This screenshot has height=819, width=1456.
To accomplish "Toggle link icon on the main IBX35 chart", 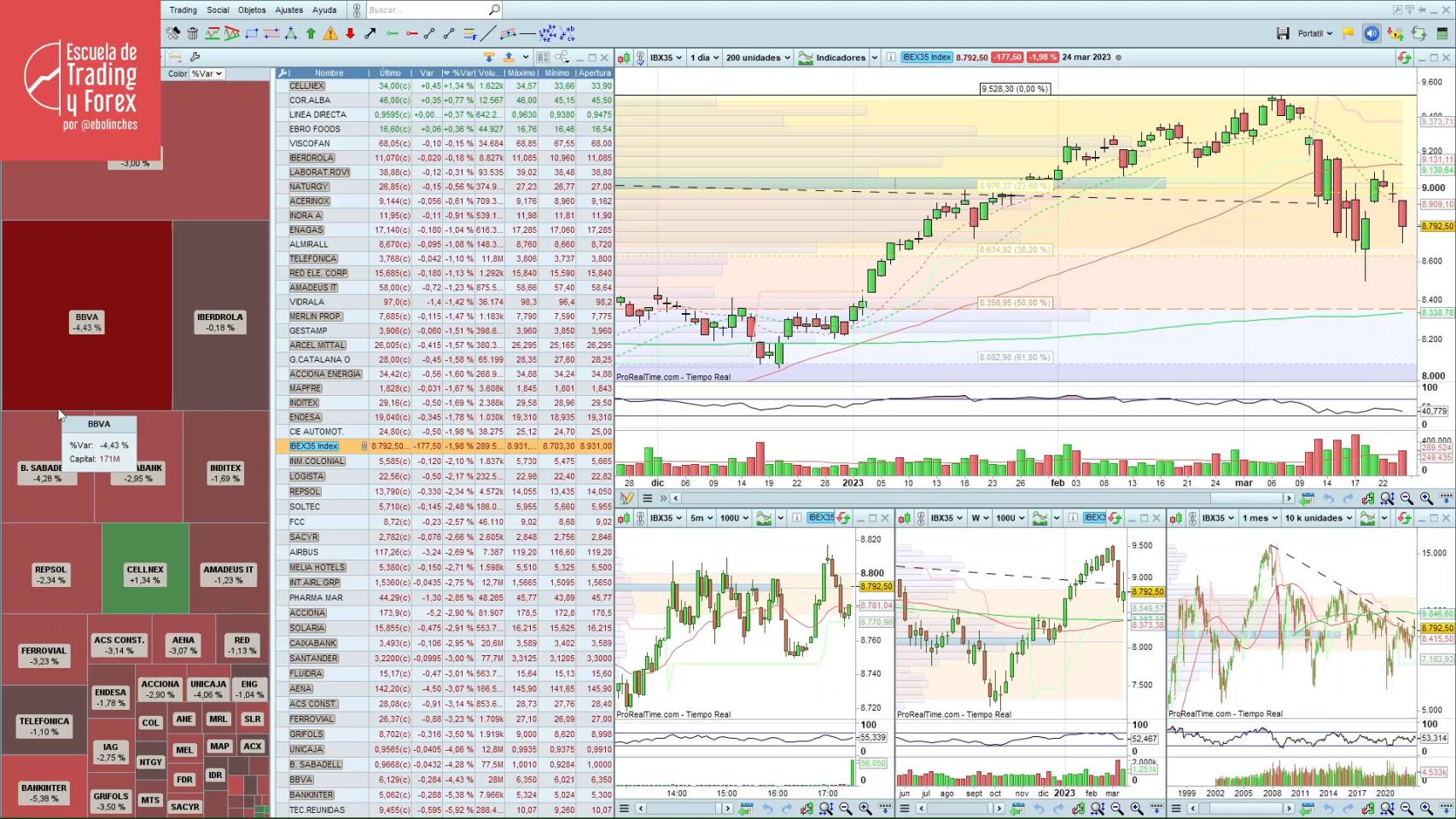I will (x=639, y=57).
